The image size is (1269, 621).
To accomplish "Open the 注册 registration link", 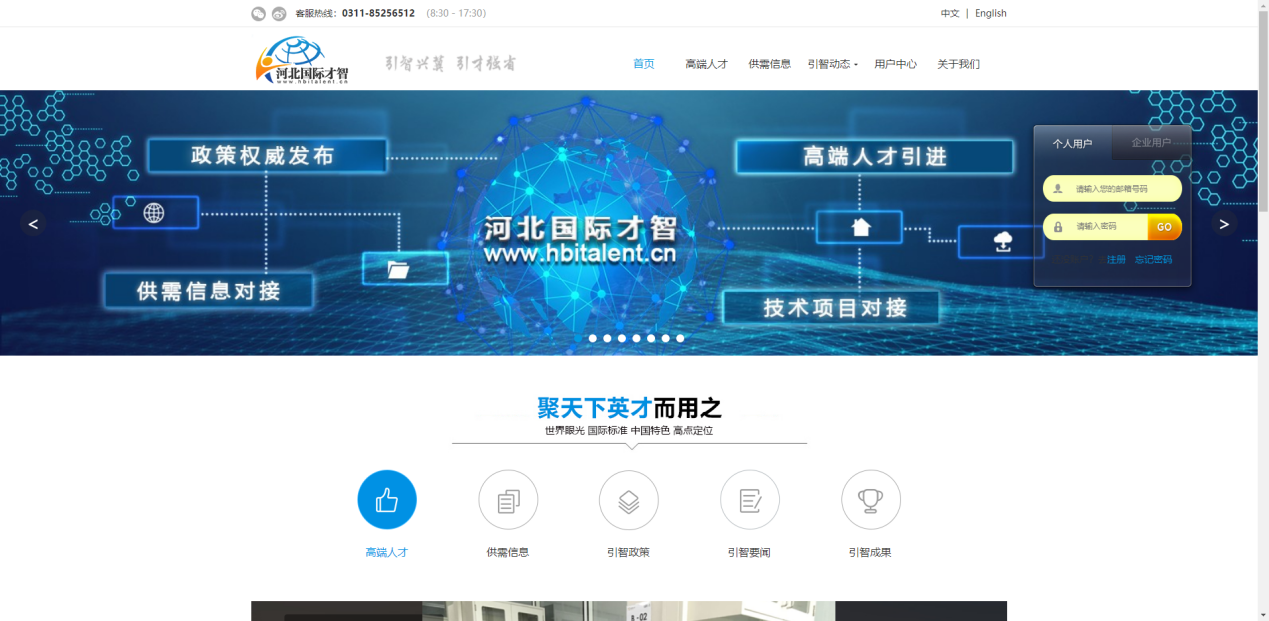I will [1116, 260].
